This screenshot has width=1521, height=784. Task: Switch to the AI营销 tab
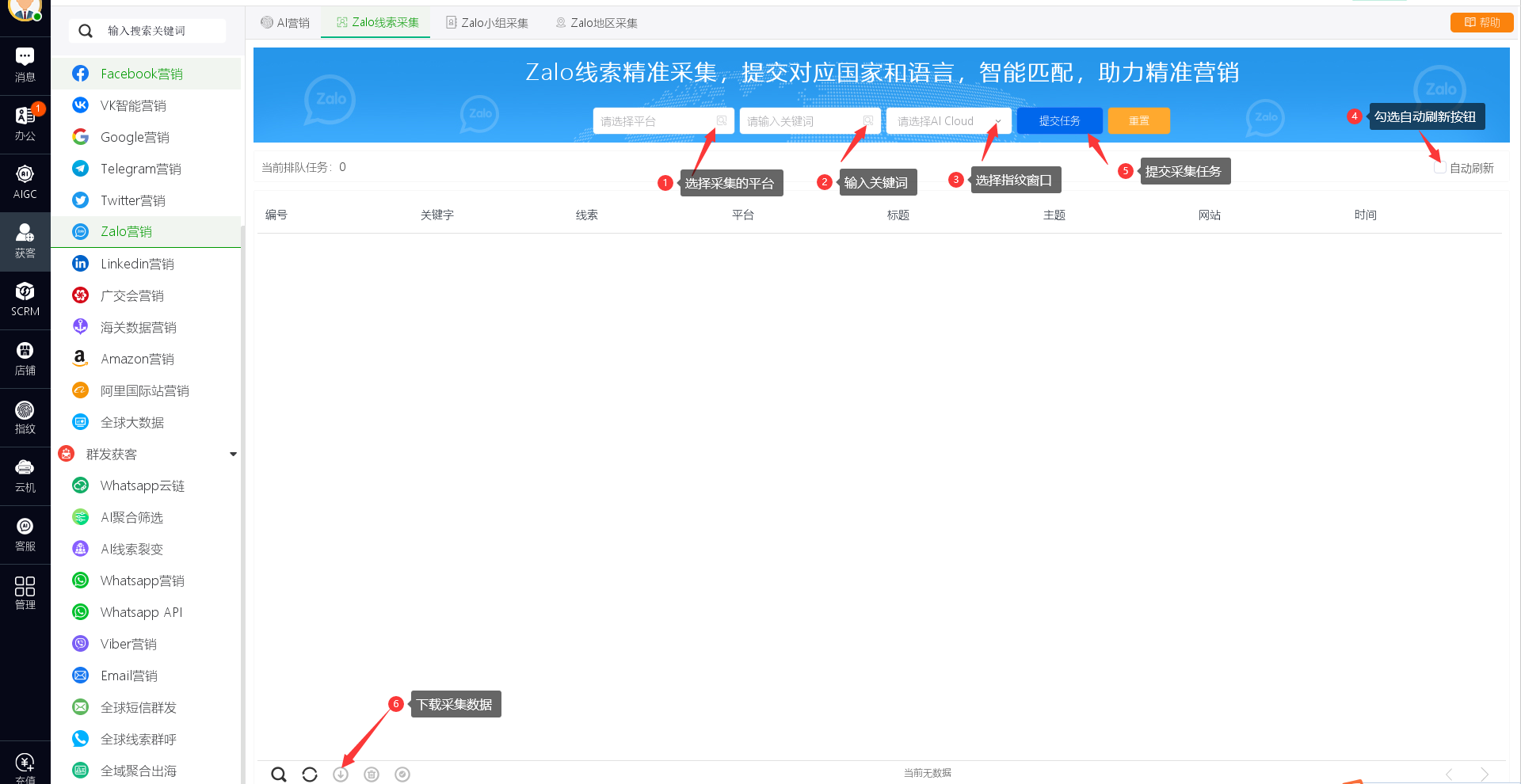[285, 23]
